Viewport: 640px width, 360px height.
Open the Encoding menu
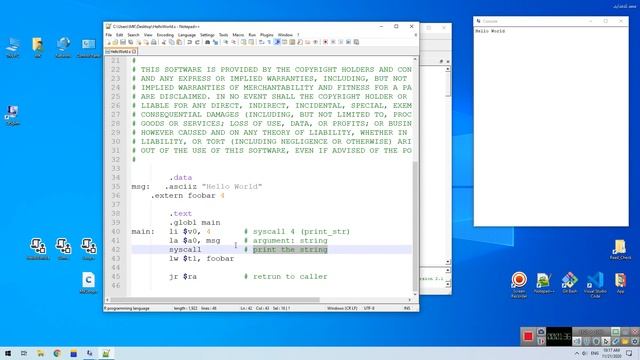pos(165,35)
